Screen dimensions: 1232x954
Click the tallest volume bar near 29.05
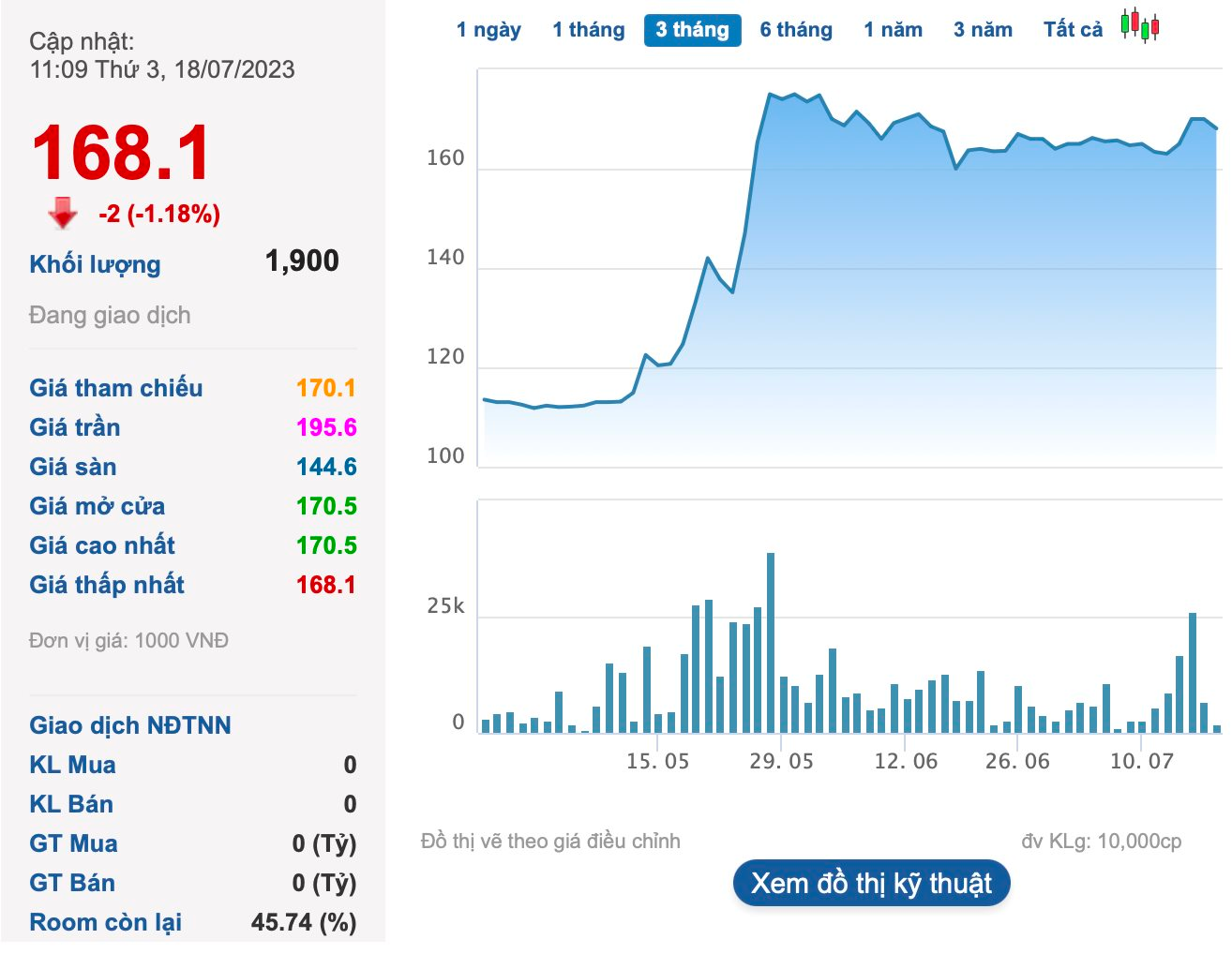(x=771, y=643)
